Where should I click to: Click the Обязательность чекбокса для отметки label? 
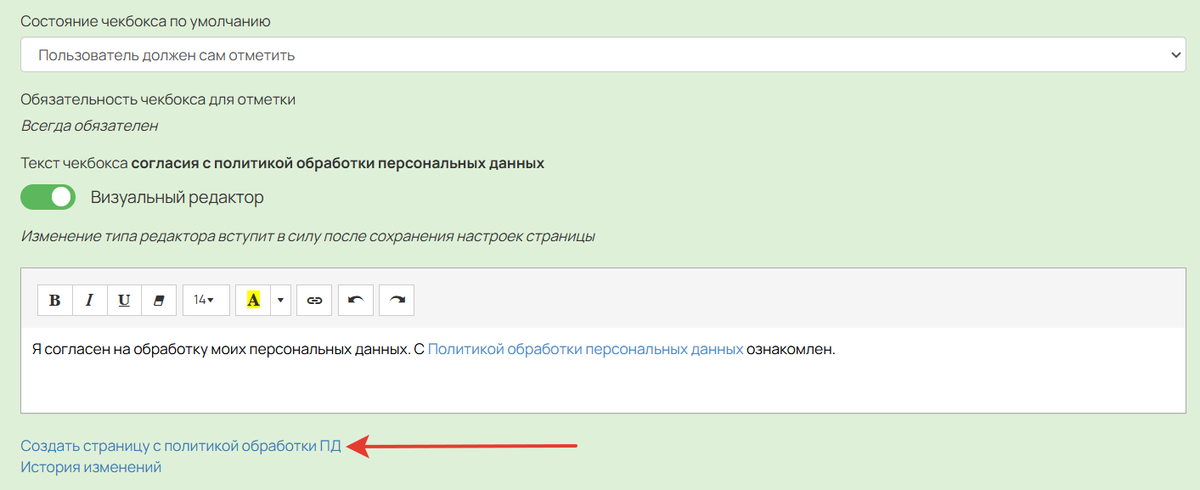tap(158, 99)
